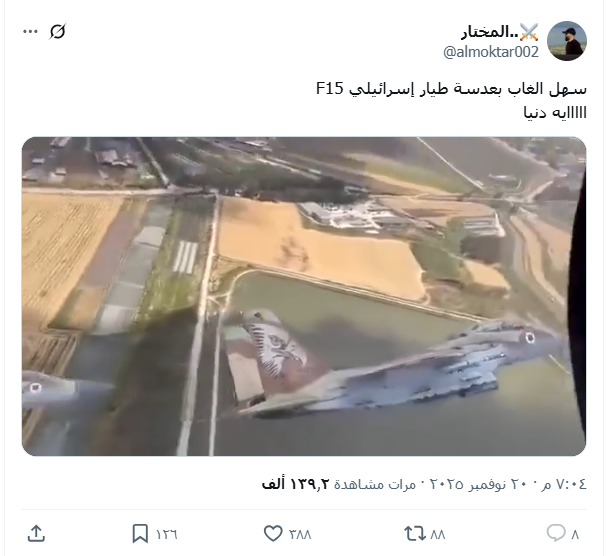Open the three-dots more options menu
This screenshot has width=606, height=556.
[30, 31]
